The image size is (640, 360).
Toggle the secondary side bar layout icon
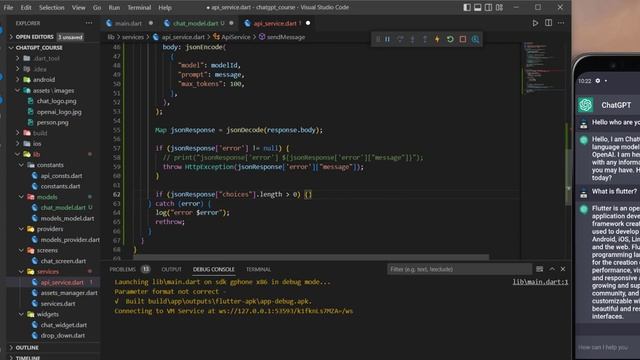488,7
